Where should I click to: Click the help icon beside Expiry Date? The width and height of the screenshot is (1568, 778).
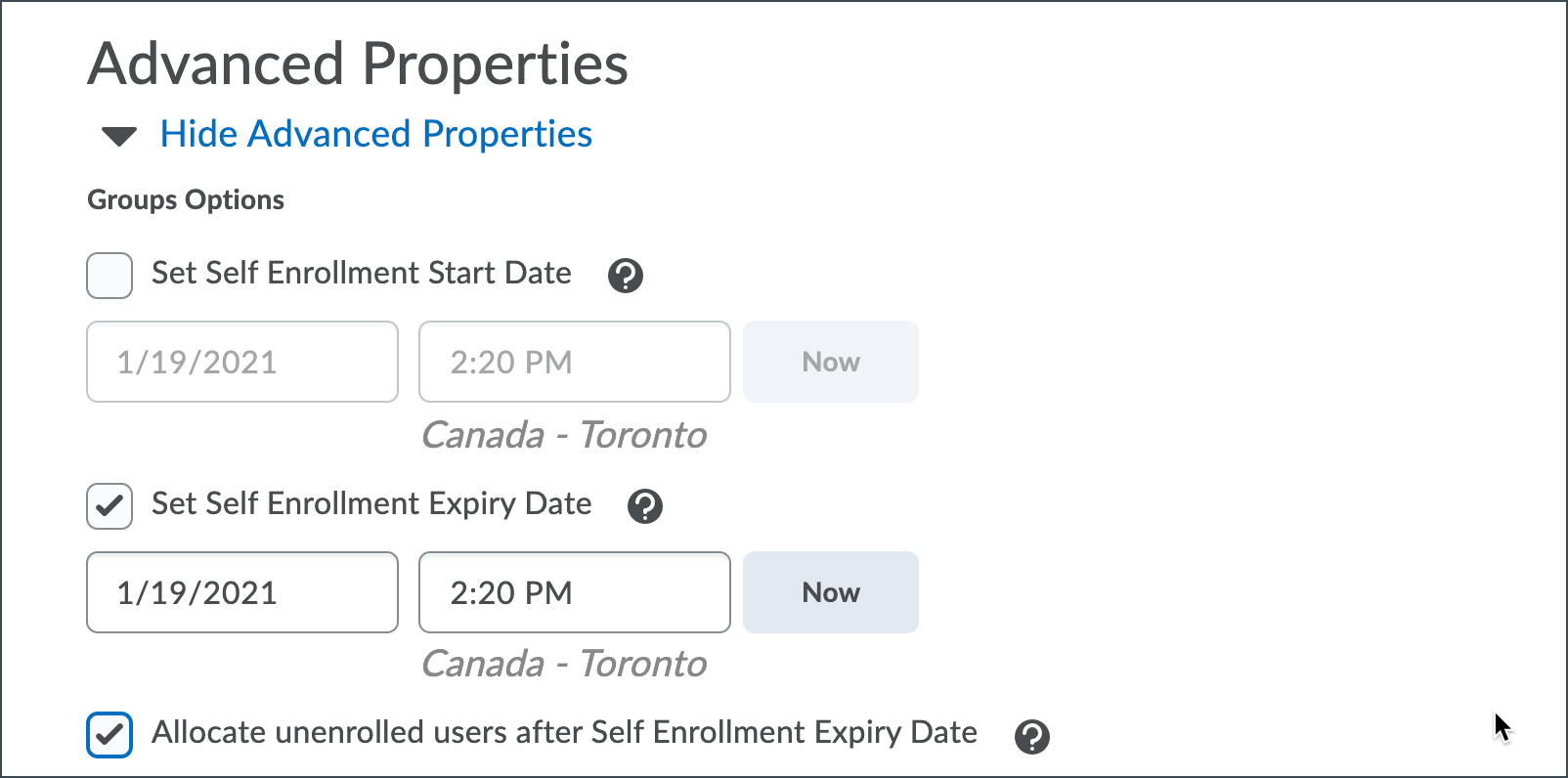(645, 506)
